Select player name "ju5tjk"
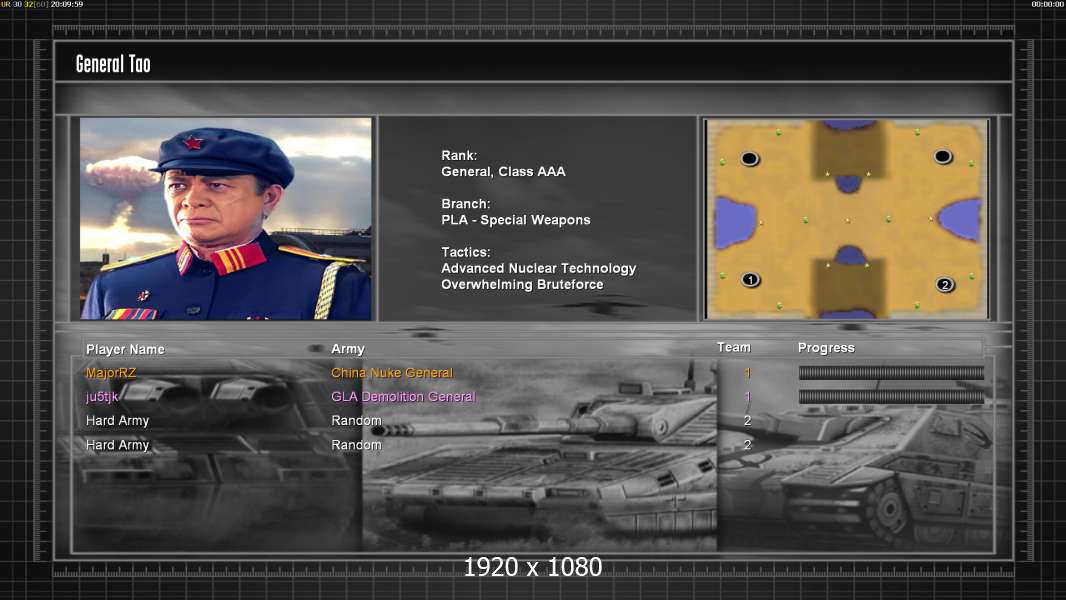This screenshot has height=600, width=1066. (x=102, y=397)
